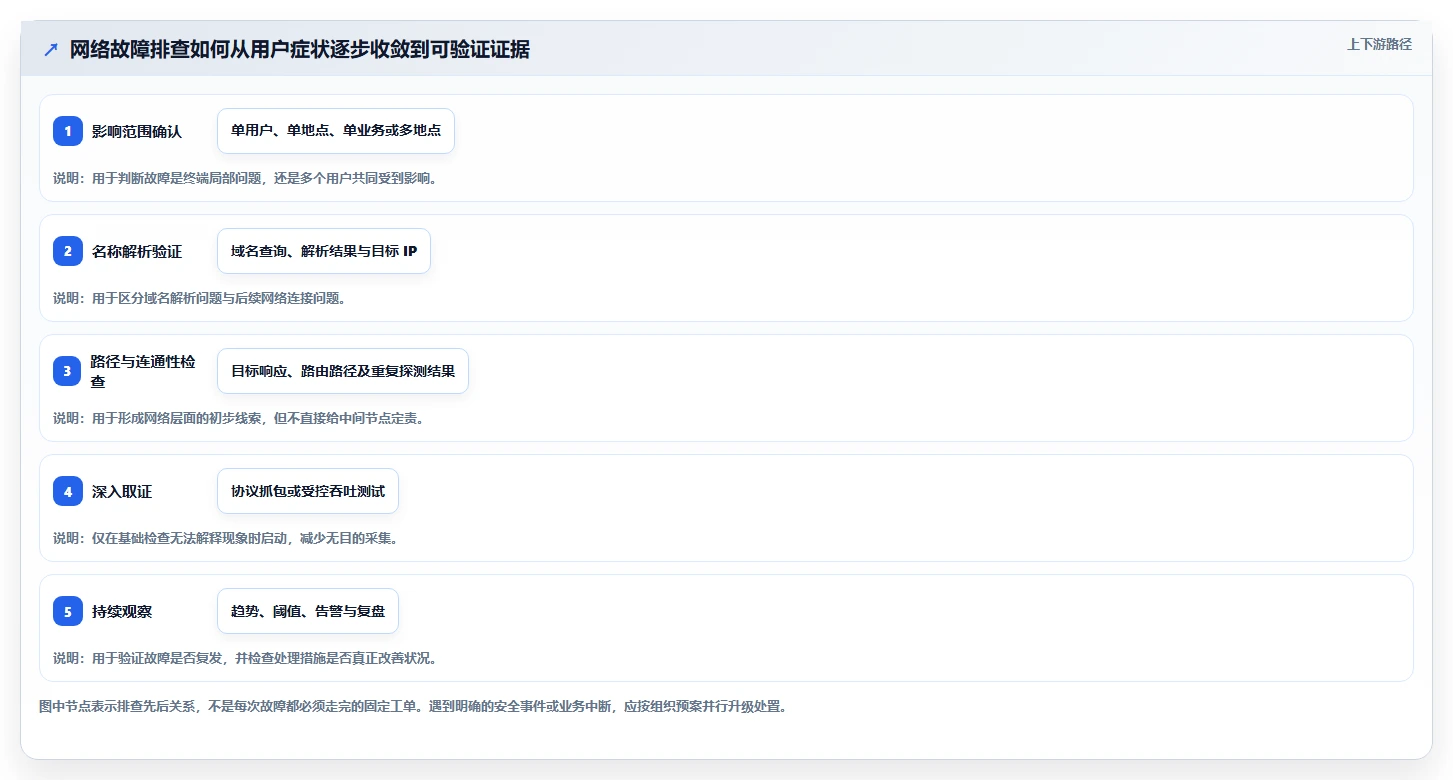
Task: Open the 趋势、阈值、告警与复盘 chip
Action: click(x=308, y=611)
